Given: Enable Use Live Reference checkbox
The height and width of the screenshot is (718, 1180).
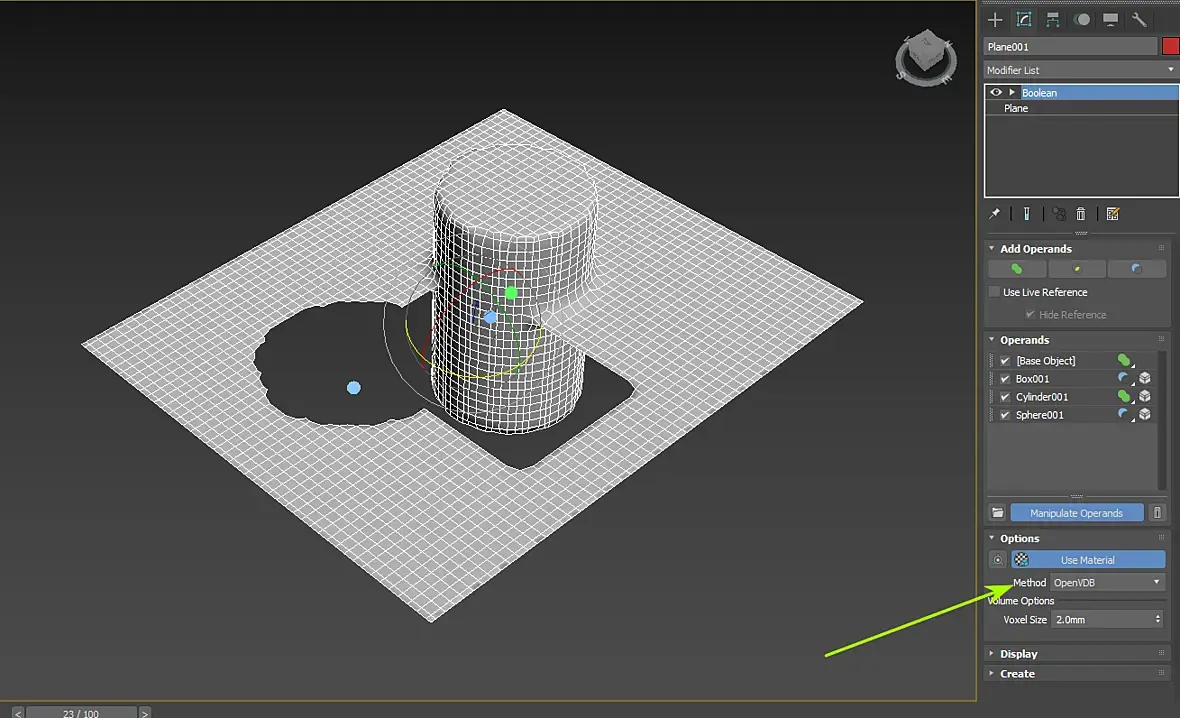Looking at the screenshot, I should (994, 292).
